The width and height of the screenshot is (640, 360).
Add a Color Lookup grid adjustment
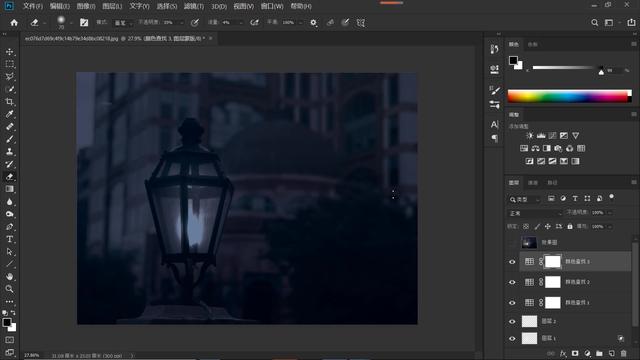[581, 148]
